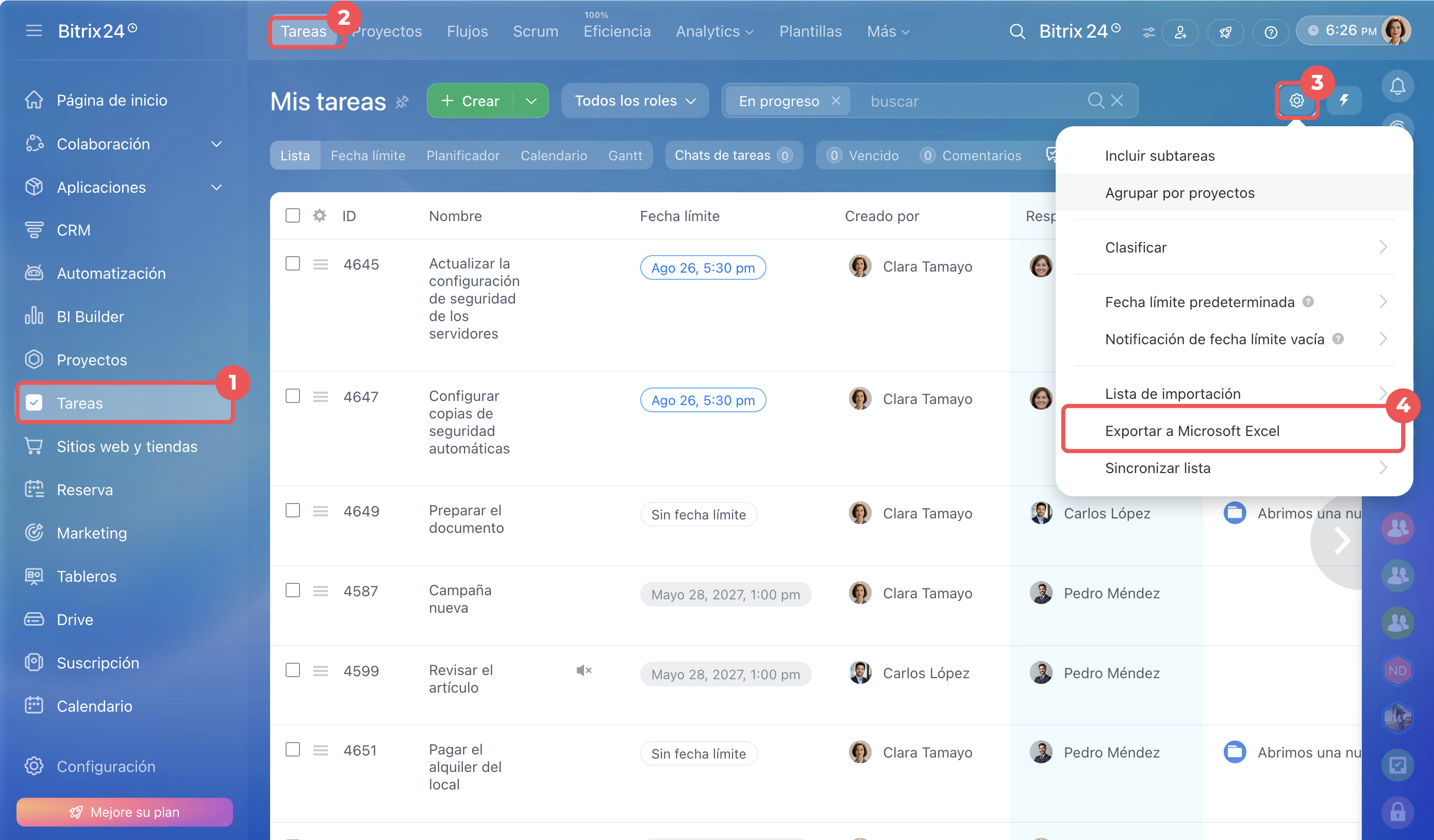Viewport: 1434px width, 840px height.
Task: Switch to the Flujos tab
Action: click(x=467, y=31)
